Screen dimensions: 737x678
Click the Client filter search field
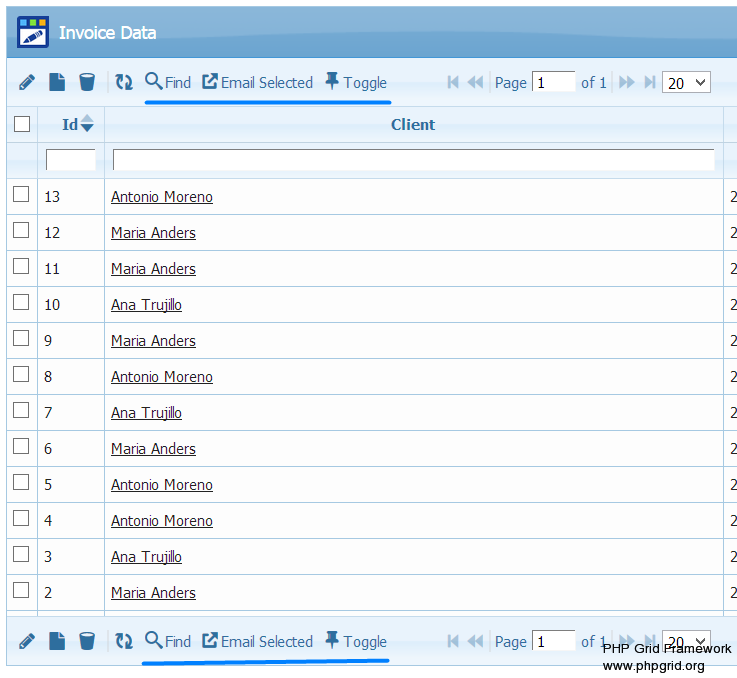[413, 160]
